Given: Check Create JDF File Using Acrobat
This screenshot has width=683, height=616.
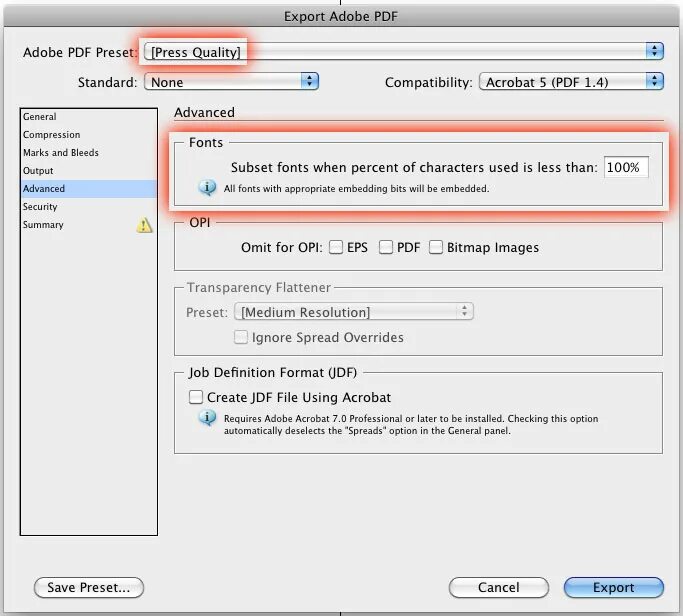Looking at the screenshot, I should coord(196,397).
